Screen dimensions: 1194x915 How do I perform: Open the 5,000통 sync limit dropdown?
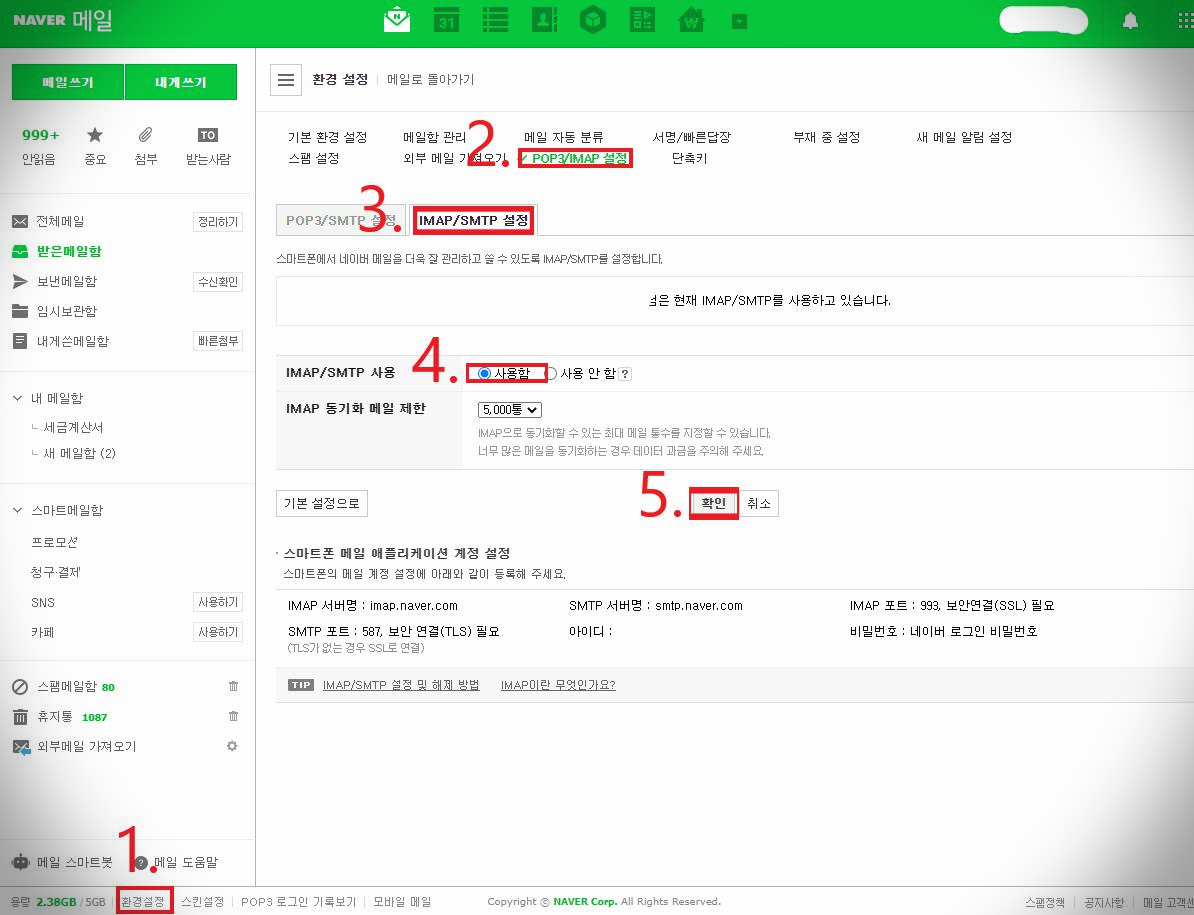(509, 410)
